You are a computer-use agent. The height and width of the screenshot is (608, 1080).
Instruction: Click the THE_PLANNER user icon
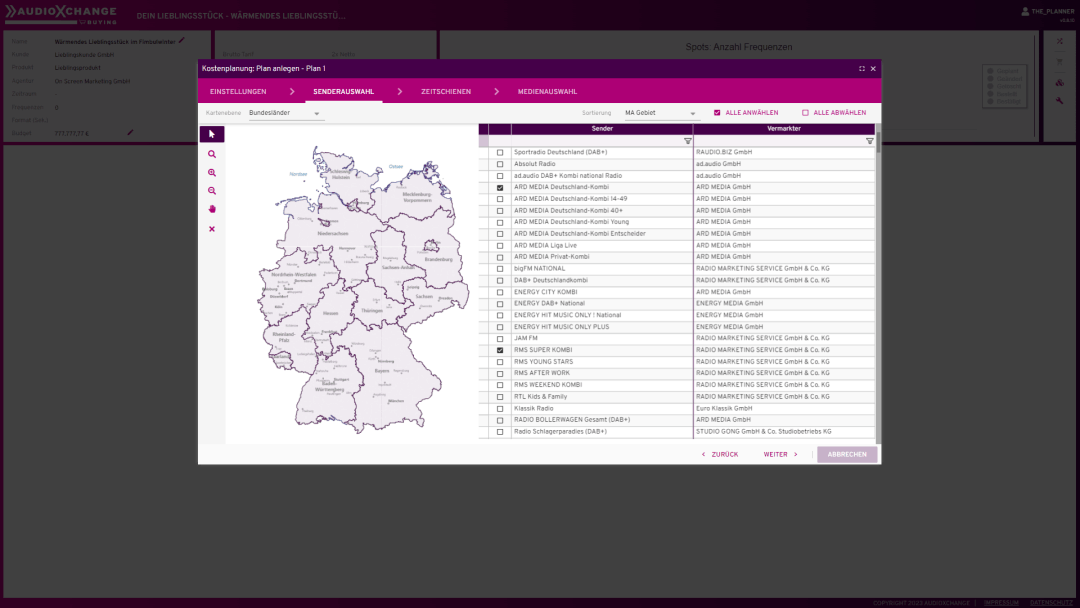[1025, 11]
